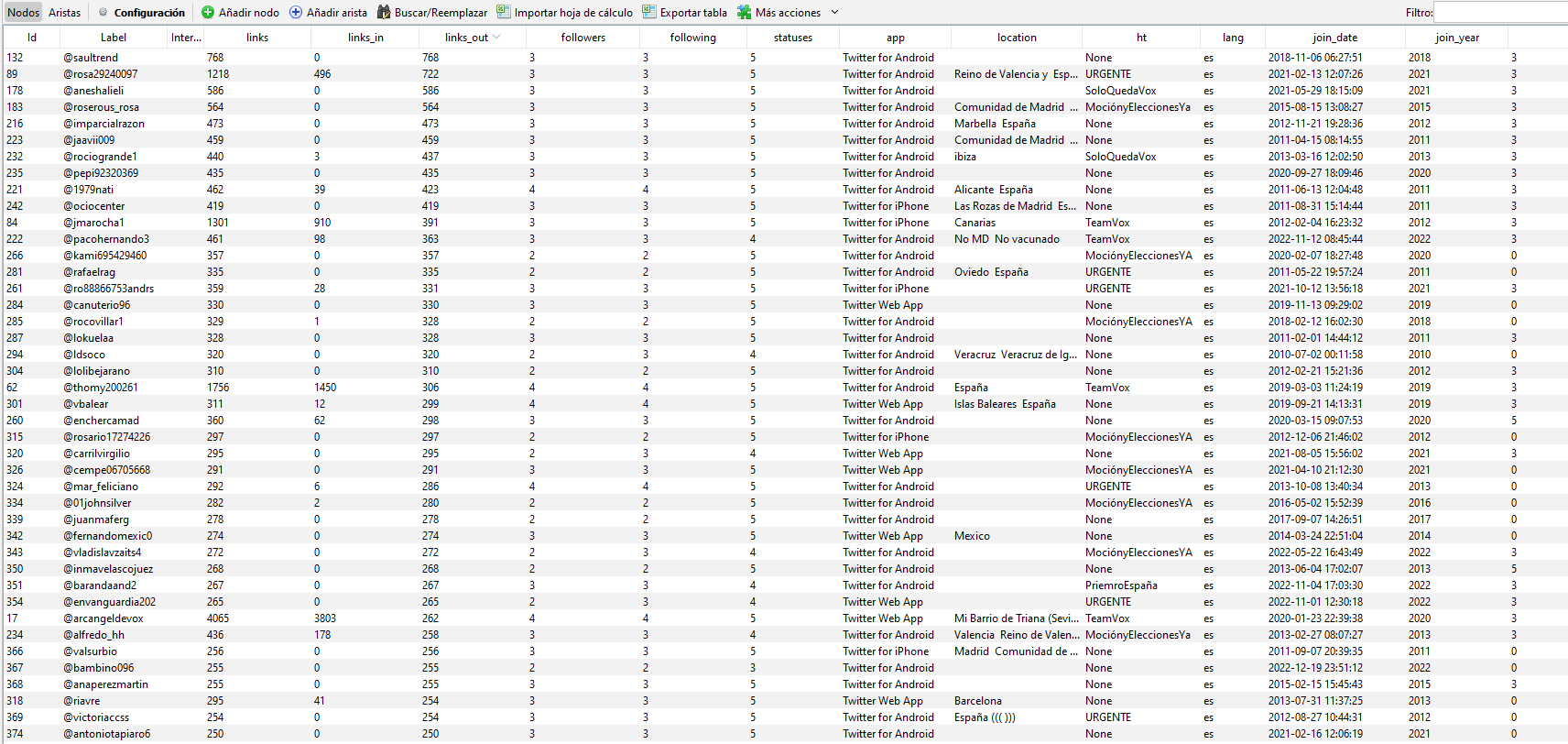Click location cell 'No MD No vacunado'

[1007, 239]
